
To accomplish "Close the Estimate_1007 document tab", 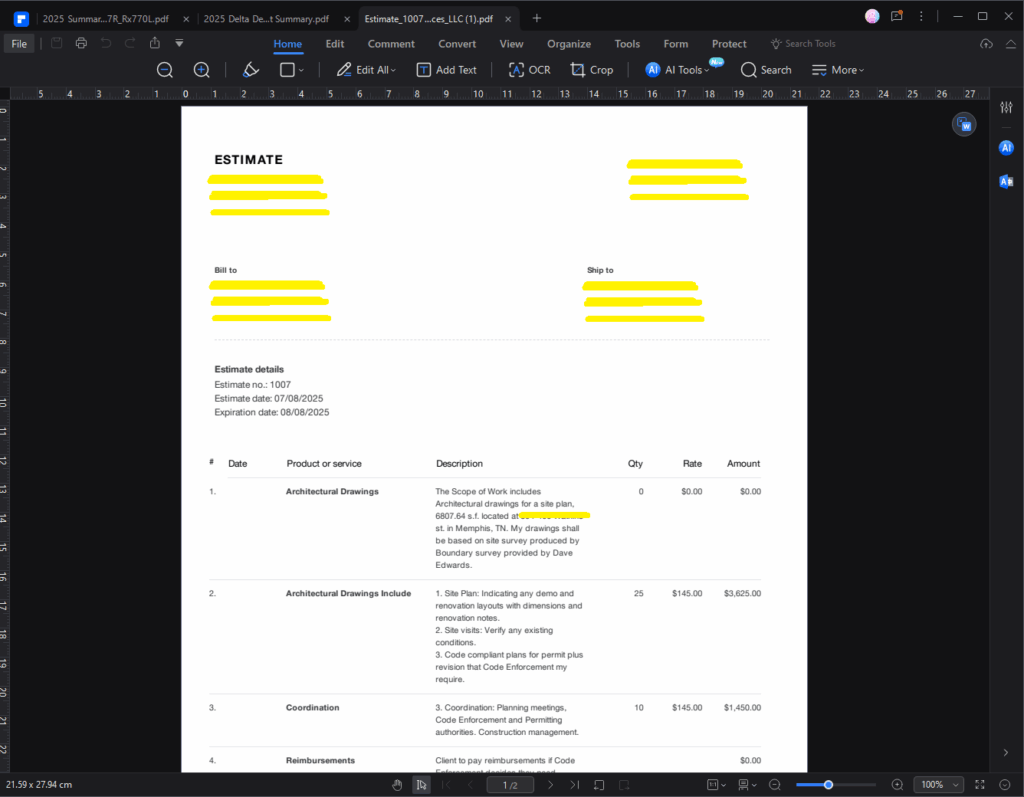I will click(x=508, y=19).
